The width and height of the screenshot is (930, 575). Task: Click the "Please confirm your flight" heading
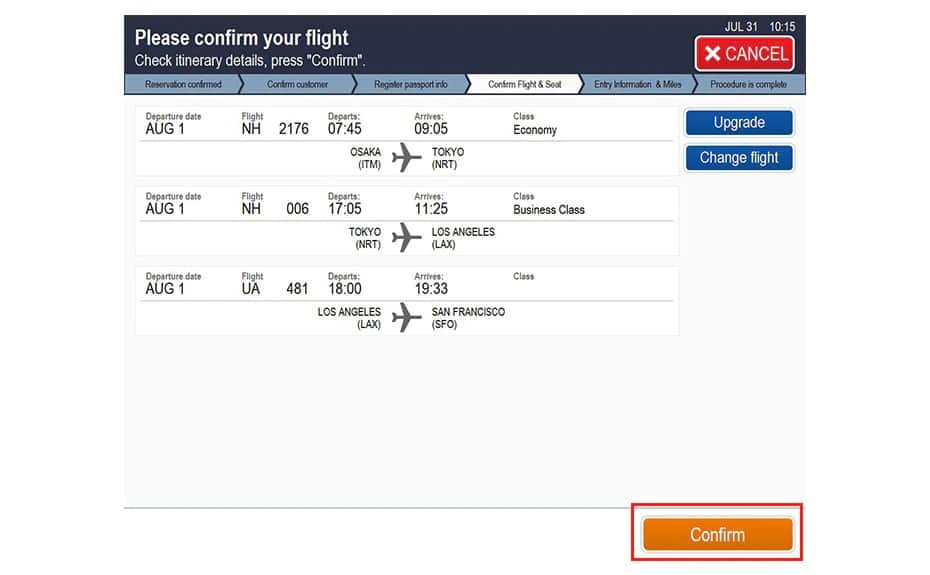point(242,39)
